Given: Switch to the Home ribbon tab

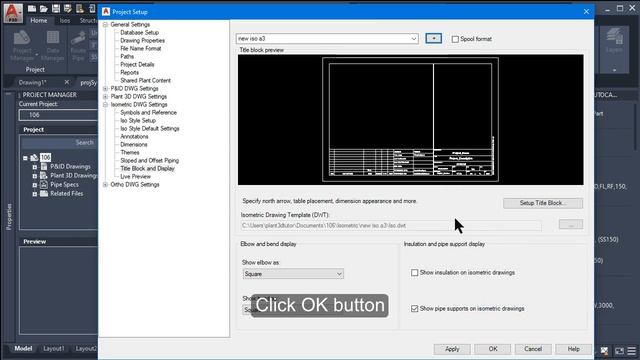Looking at the screenshot, I should click(x=39, y=20).
